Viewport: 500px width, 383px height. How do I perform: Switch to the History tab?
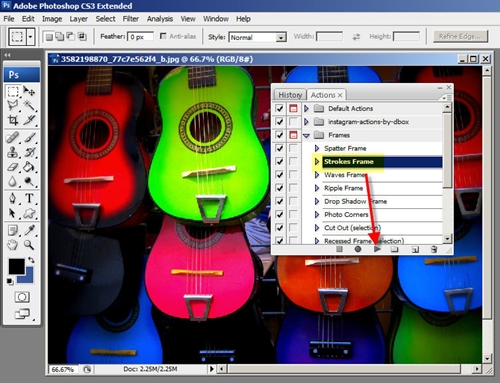290,95
